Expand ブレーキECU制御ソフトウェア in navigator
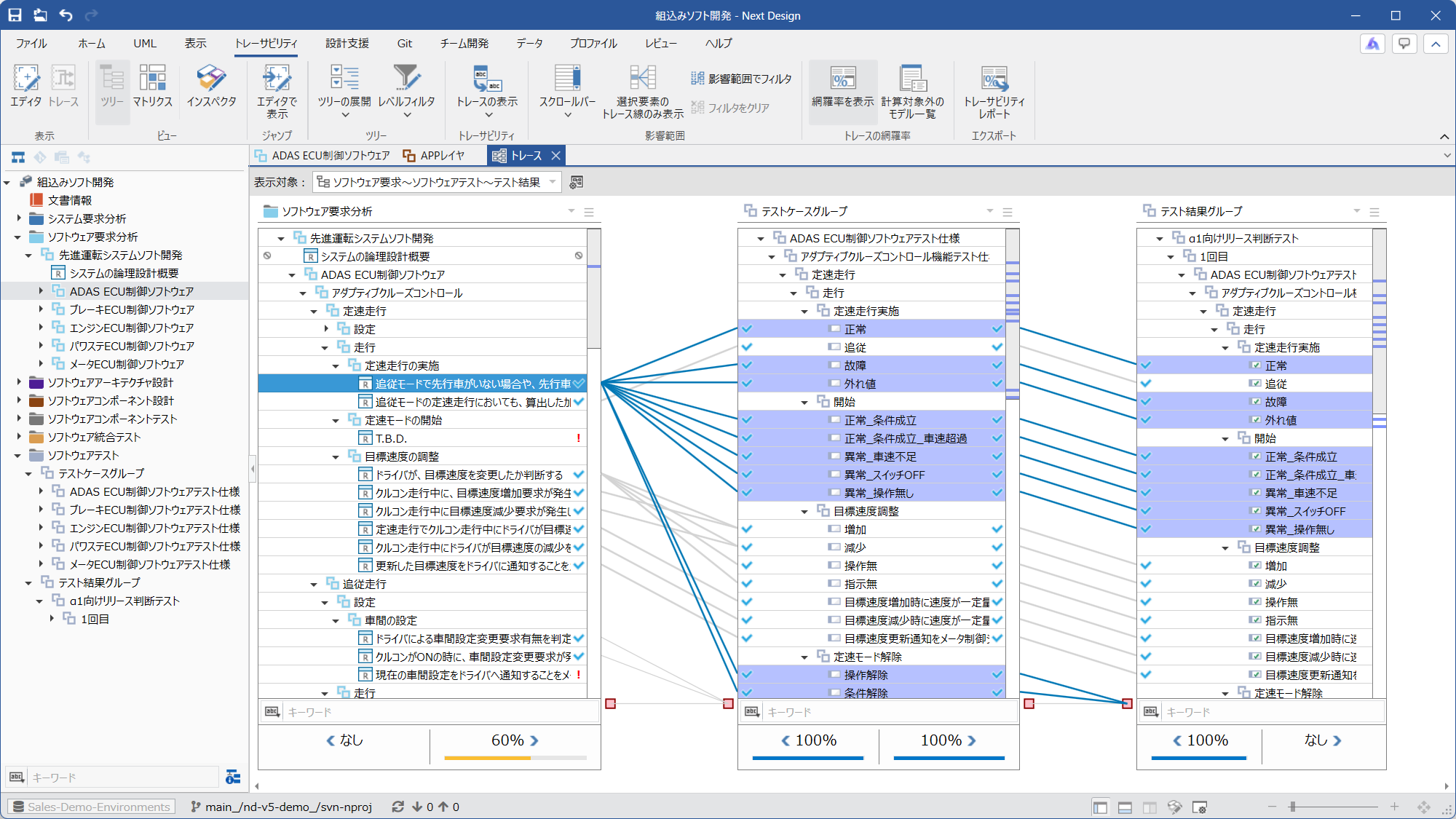This screenshot has height=819, width=1456. 41,309
